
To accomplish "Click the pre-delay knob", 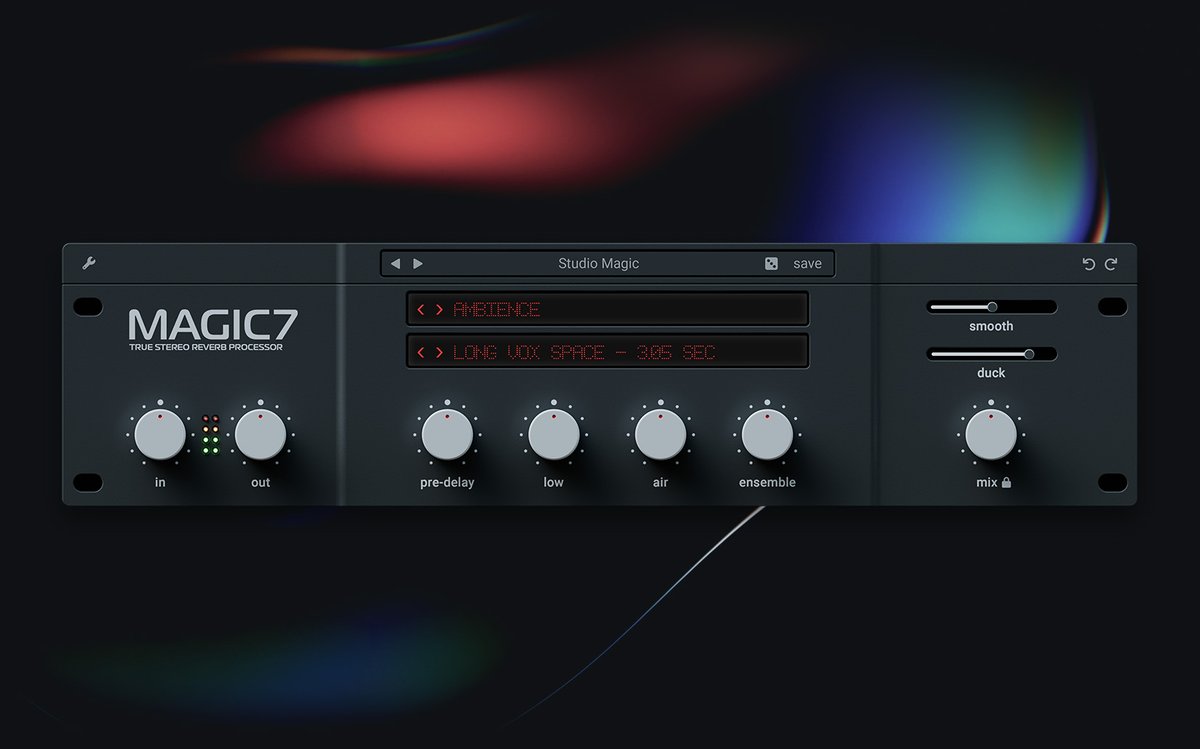I will coord(446,434).
